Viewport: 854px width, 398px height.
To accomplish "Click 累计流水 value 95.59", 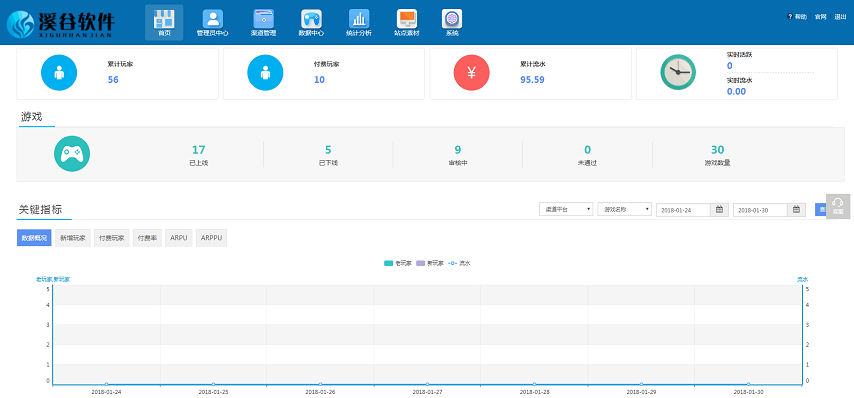I will (532, 79).
